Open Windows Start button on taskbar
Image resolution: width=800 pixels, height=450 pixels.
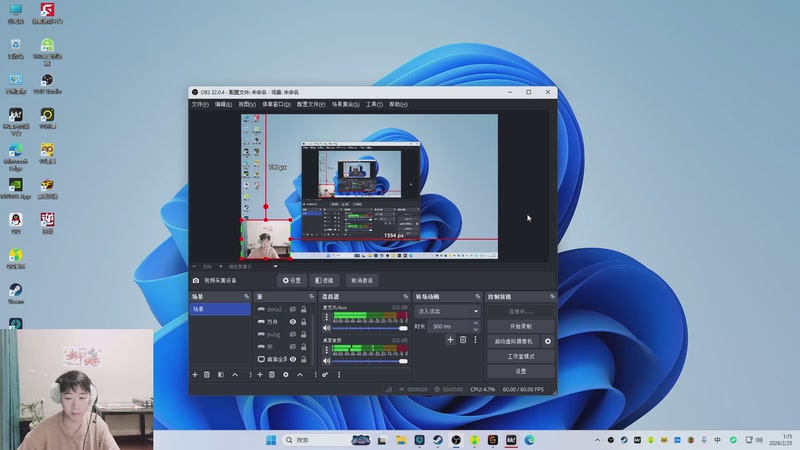pyautogui.click(x=271, y=440)
